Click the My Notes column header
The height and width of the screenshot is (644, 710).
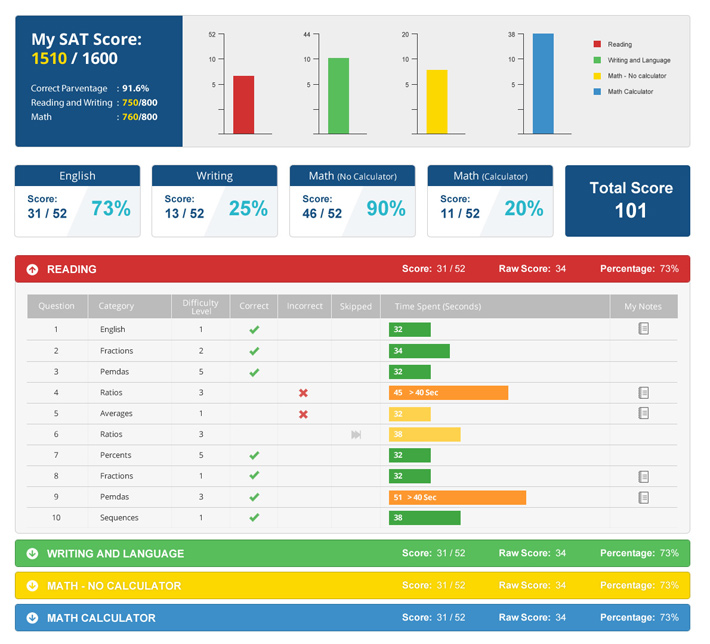pos(644,306)
